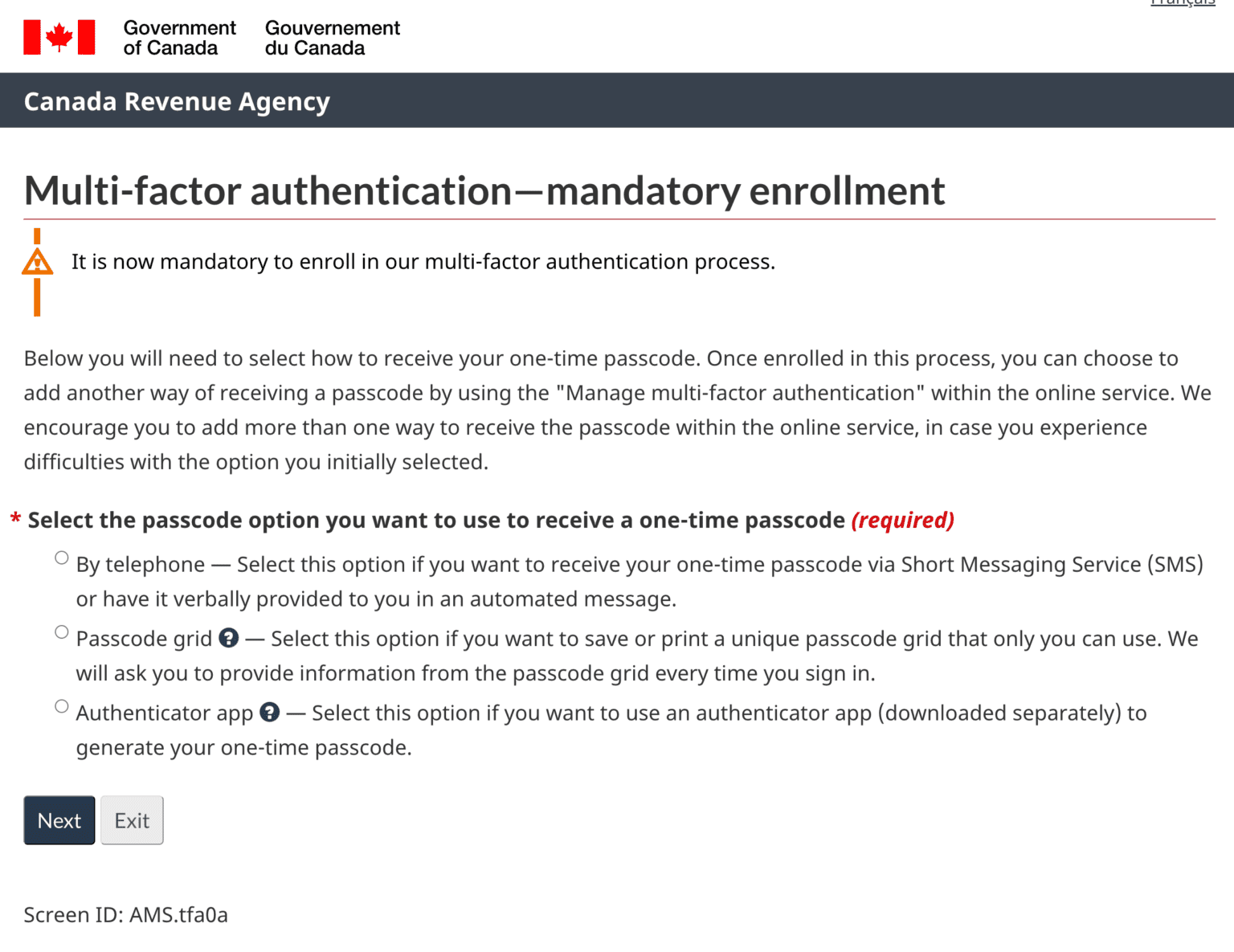Click the Passcode grid option description text

coord(636,656)
